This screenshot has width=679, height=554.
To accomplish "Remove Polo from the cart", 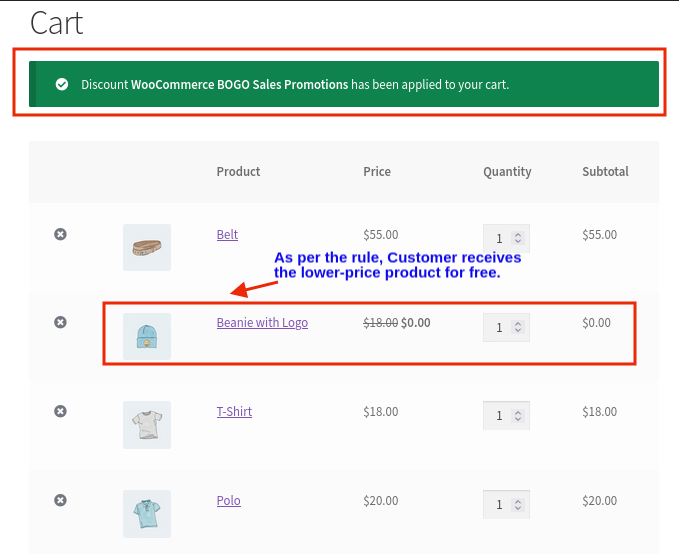I will 60,500.
